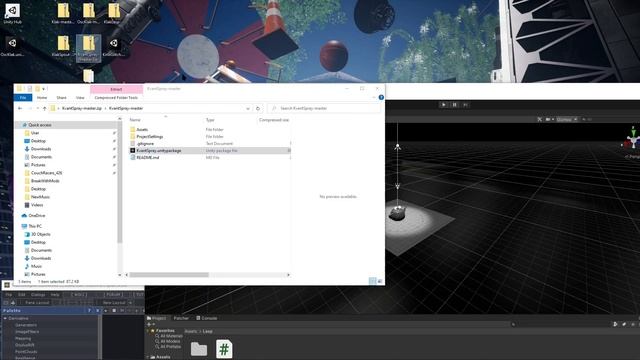Screen dimensions: 640x360
Task: Select the OscKlak unitypackage desktop icon
Action: tap(12, 46)
